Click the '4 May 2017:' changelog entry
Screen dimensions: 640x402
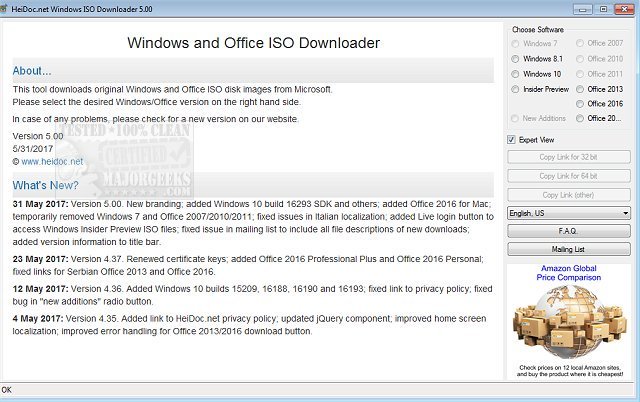click(x=38, y=319)
